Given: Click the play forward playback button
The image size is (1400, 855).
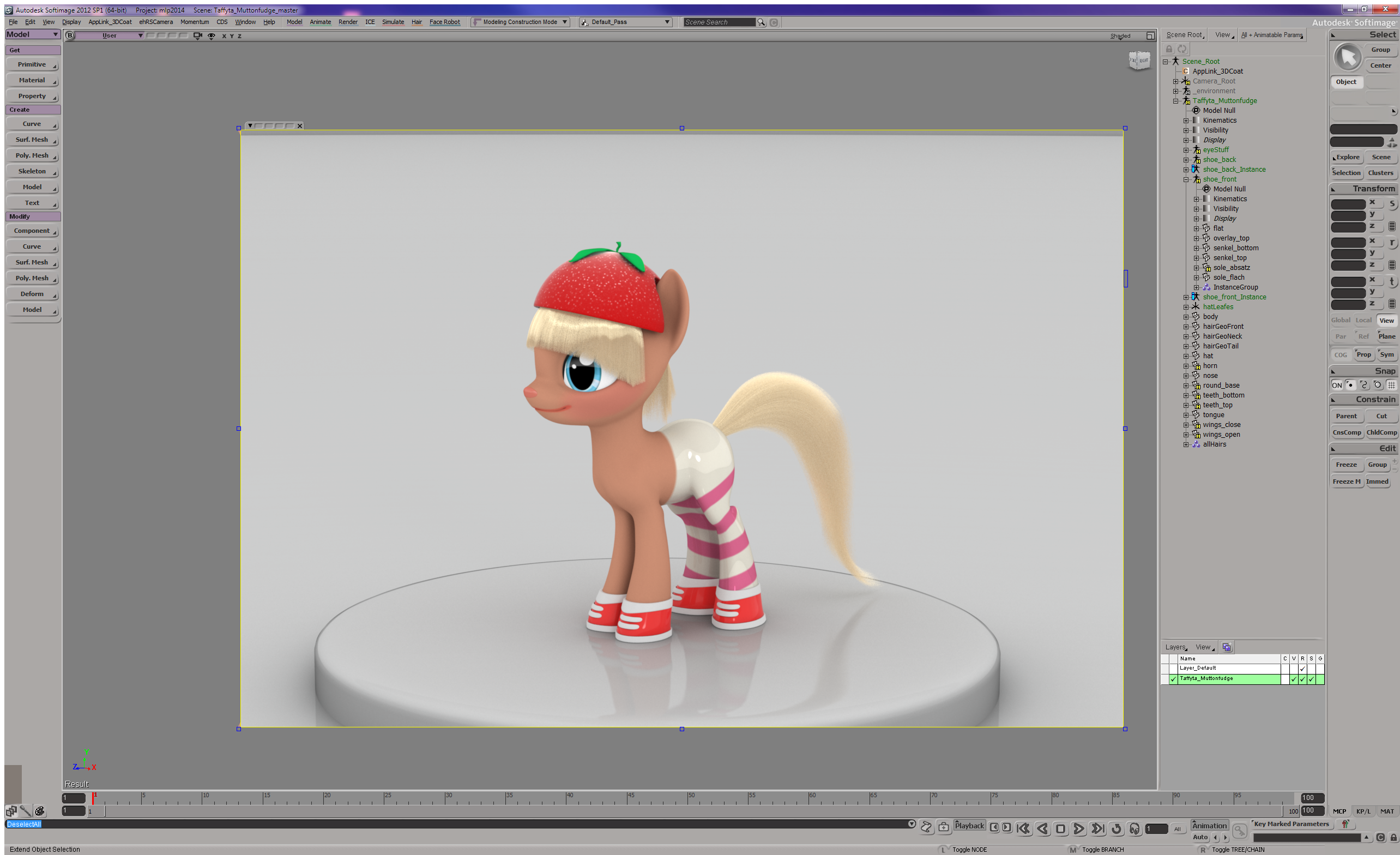Looking at the screenshot, I should 1078,829.
